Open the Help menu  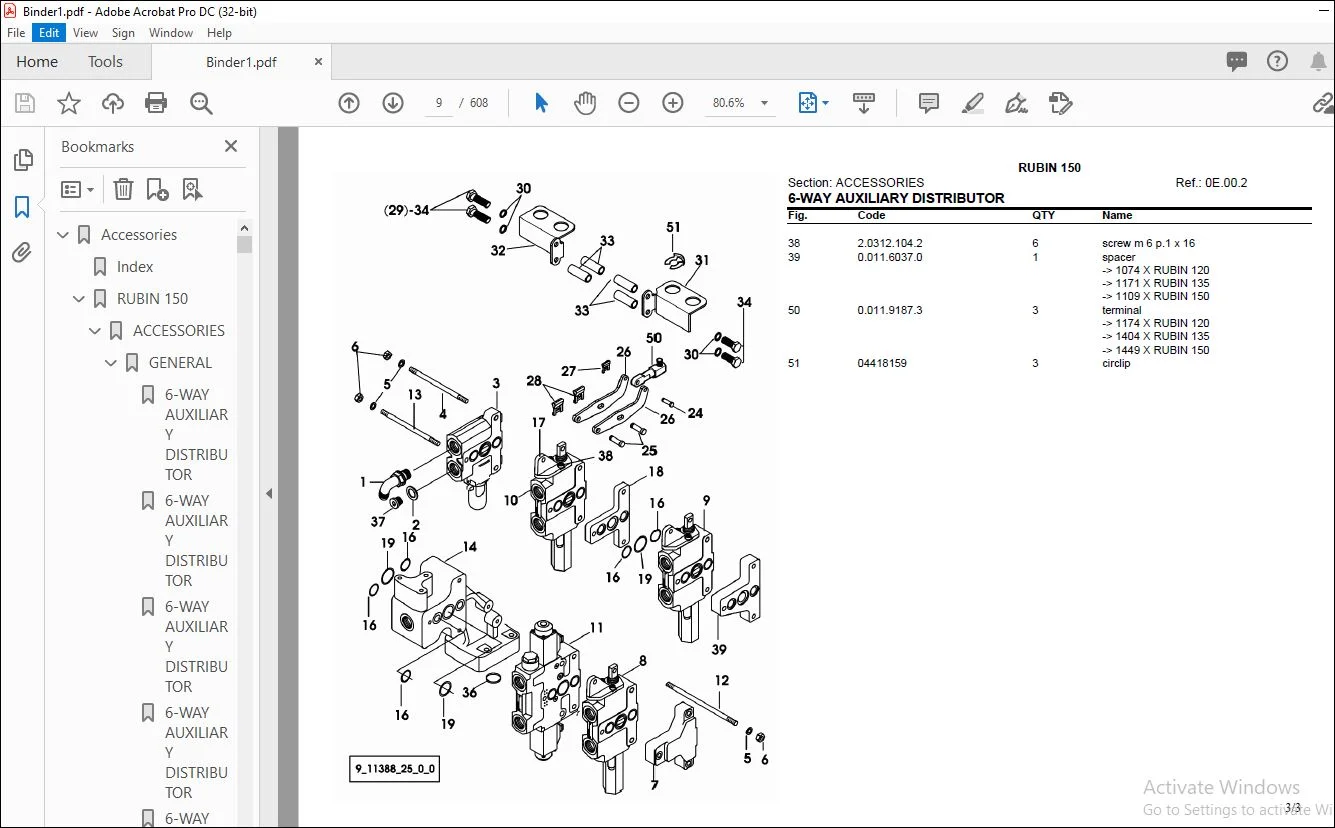click(x=219, y=33)
